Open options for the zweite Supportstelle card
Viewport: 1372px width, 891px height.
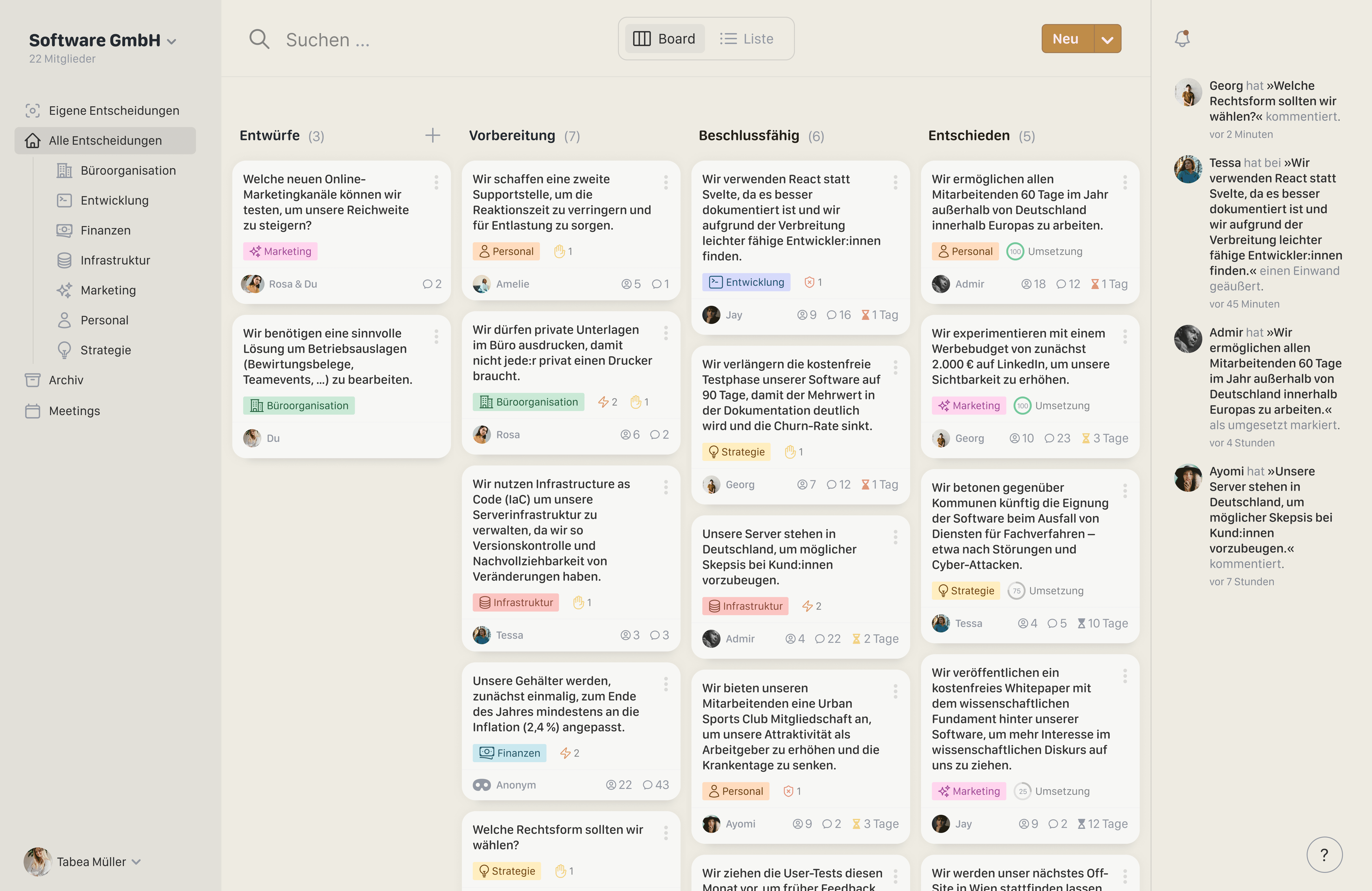coord(666,183)
